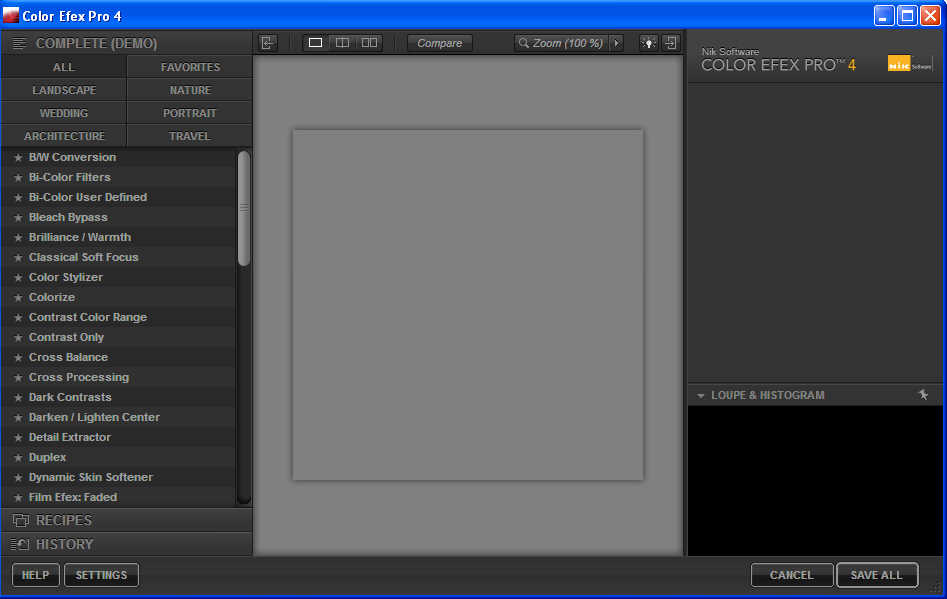Favorite the Bleach Bypass star
Image resolution: width=947 pixels, height=599 pixels.
tap(18, 217)
